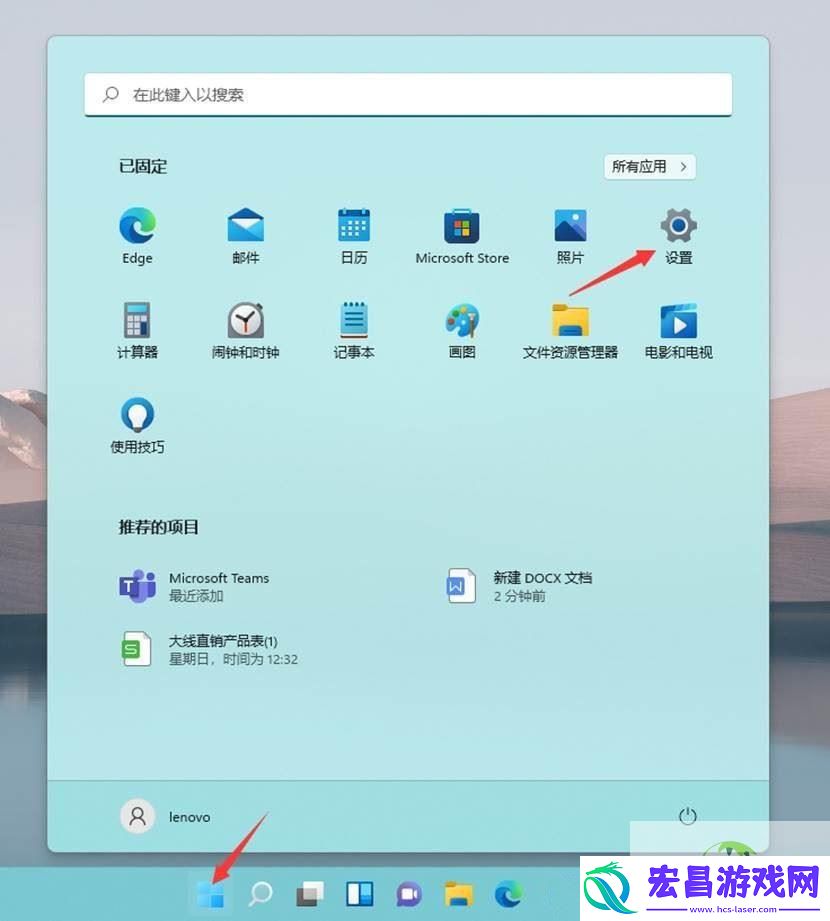
Task: Launch Edge from the taskbar
Action: (x=508, y=895)
